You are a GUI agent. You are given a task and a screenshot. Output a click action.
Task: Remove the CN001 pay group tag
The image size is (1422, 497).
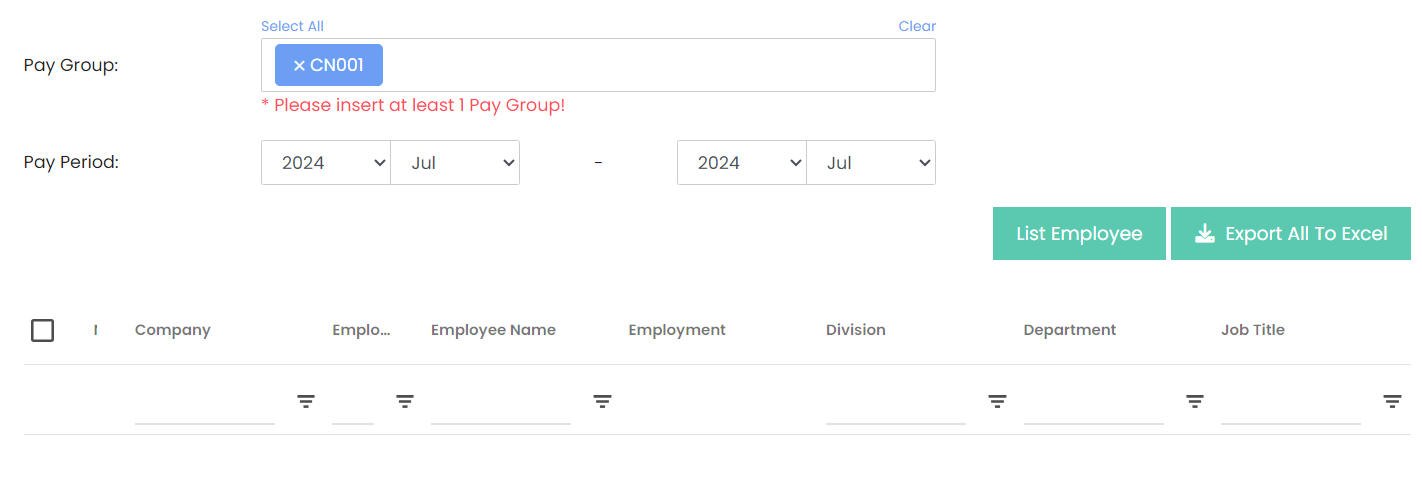coord(299,65)
